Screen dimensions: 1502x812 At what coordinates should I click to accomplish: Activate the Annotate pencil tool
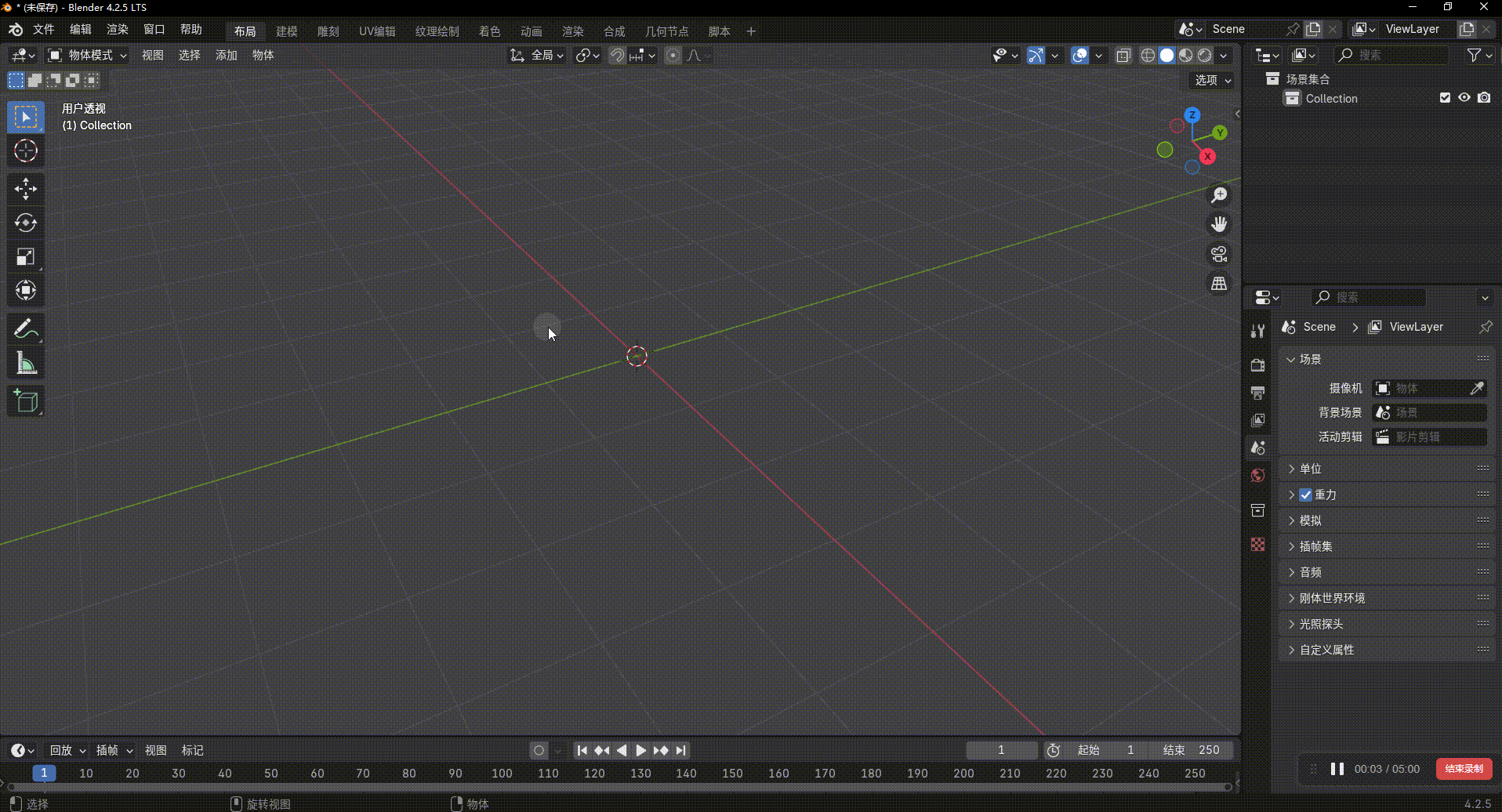point(25,329)
